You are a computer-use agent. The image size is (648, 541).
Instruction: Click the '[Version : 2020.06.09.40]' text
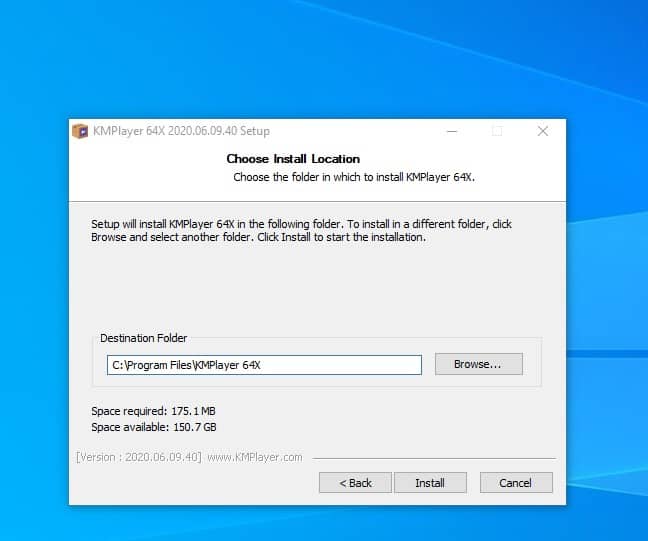pyautogui.click(x=138, y=457)
